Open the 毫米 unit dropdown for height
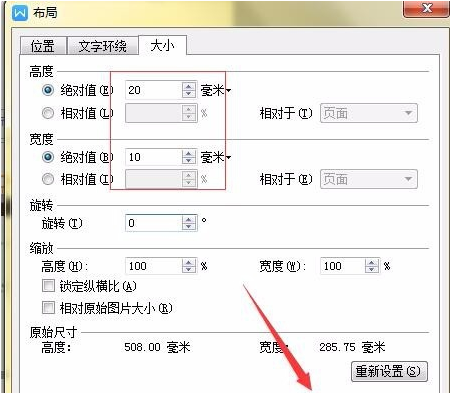 [216, 90]
